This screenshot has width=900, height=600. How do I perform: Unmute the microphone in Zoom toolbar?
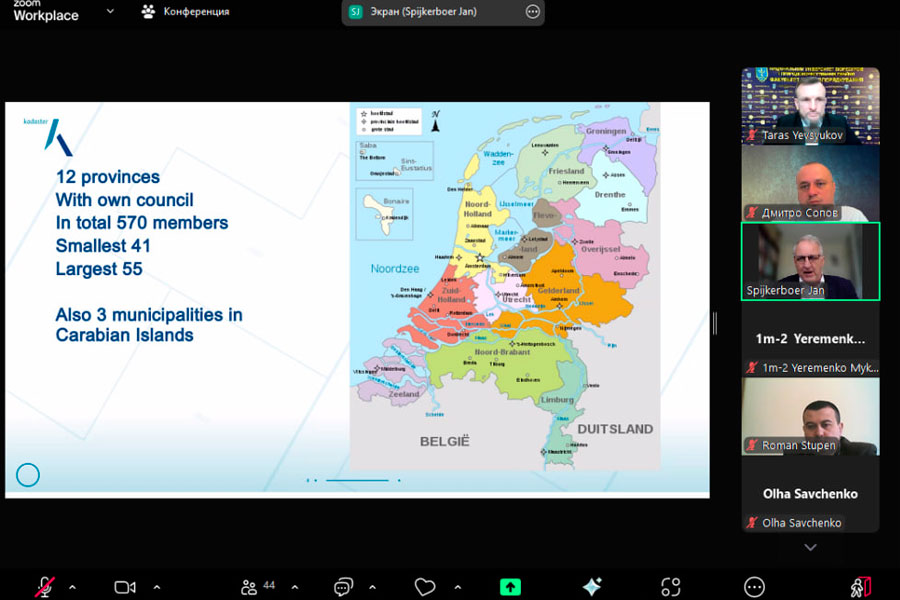45,587
